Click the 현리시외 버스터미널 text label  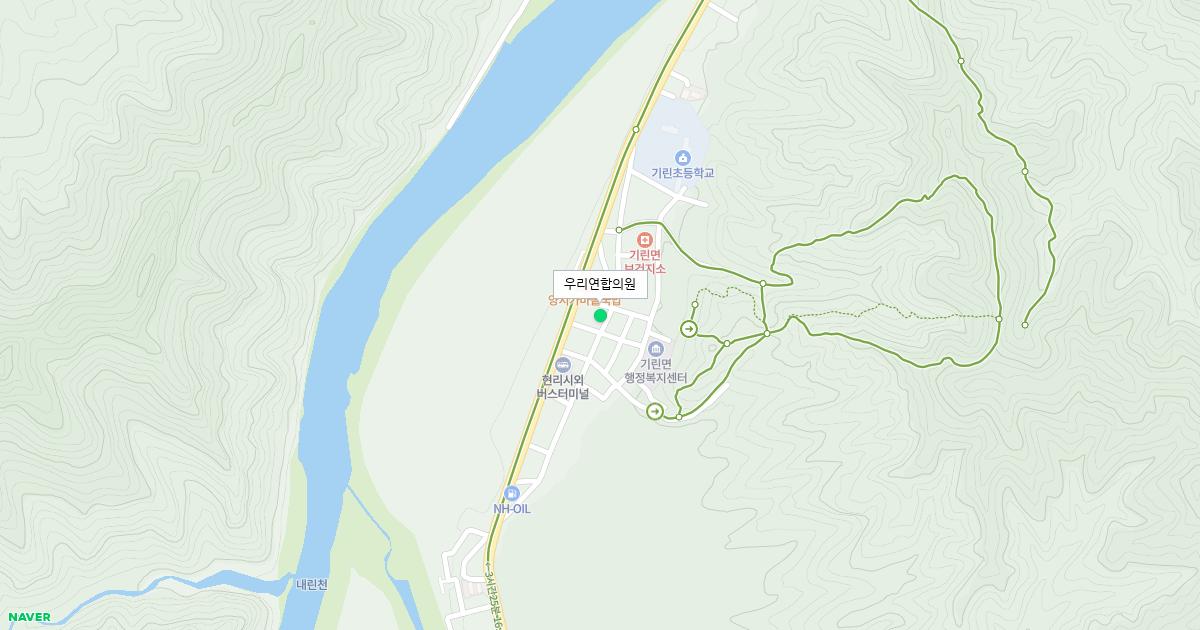562,387
